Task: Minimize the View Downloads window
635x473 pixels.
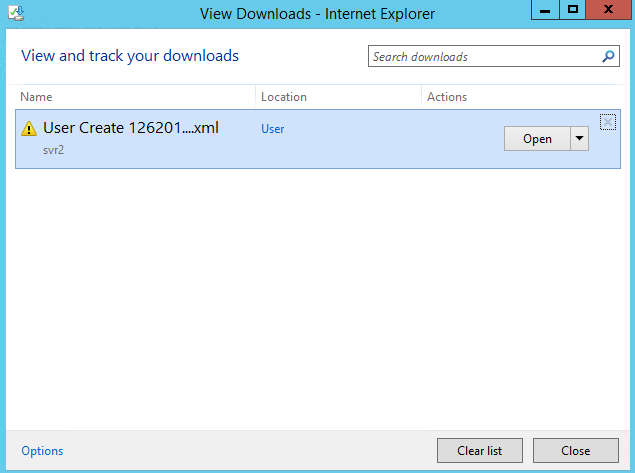Action: click(545, 10)
